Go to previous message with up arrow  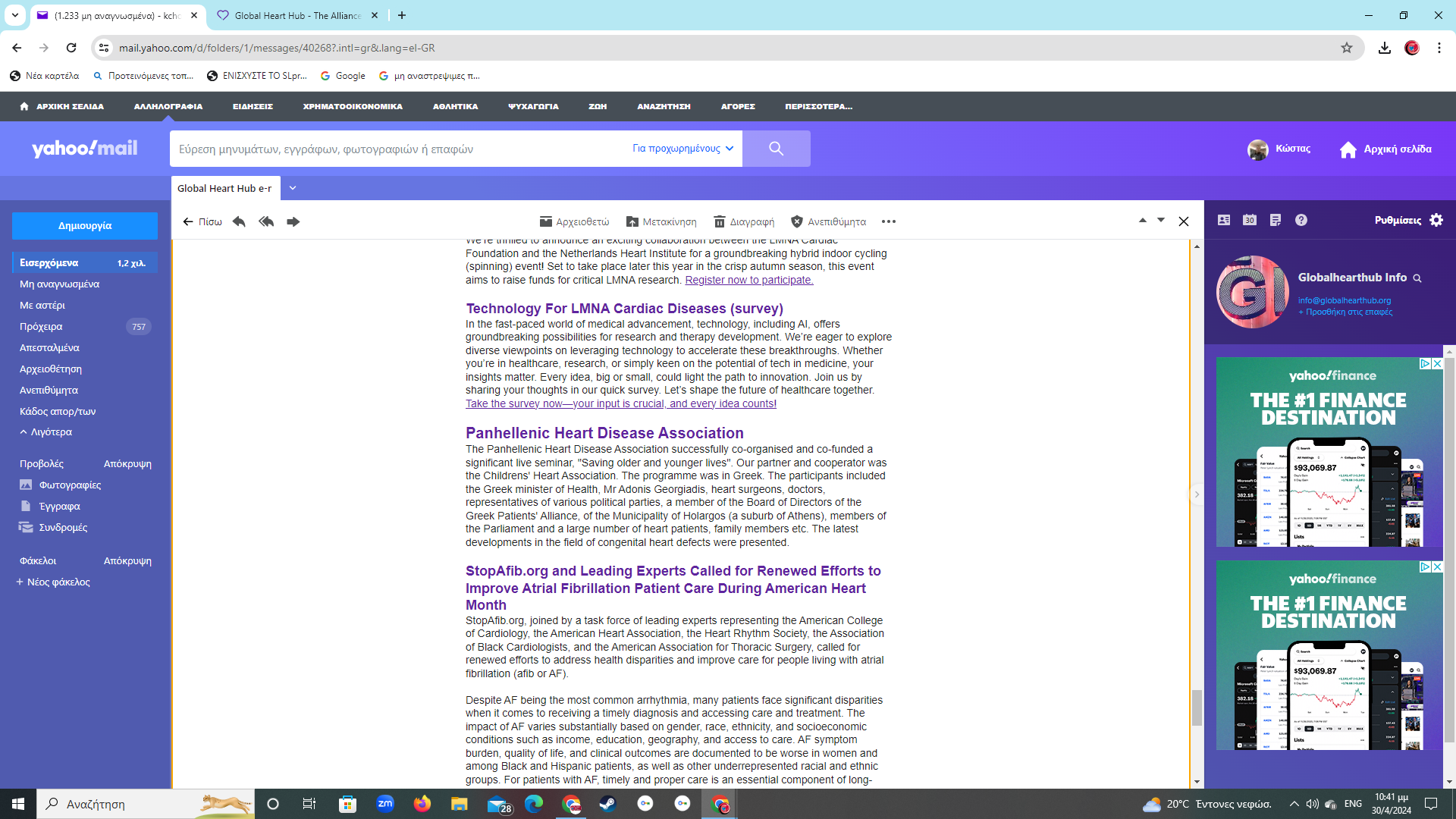[1142, 220]
